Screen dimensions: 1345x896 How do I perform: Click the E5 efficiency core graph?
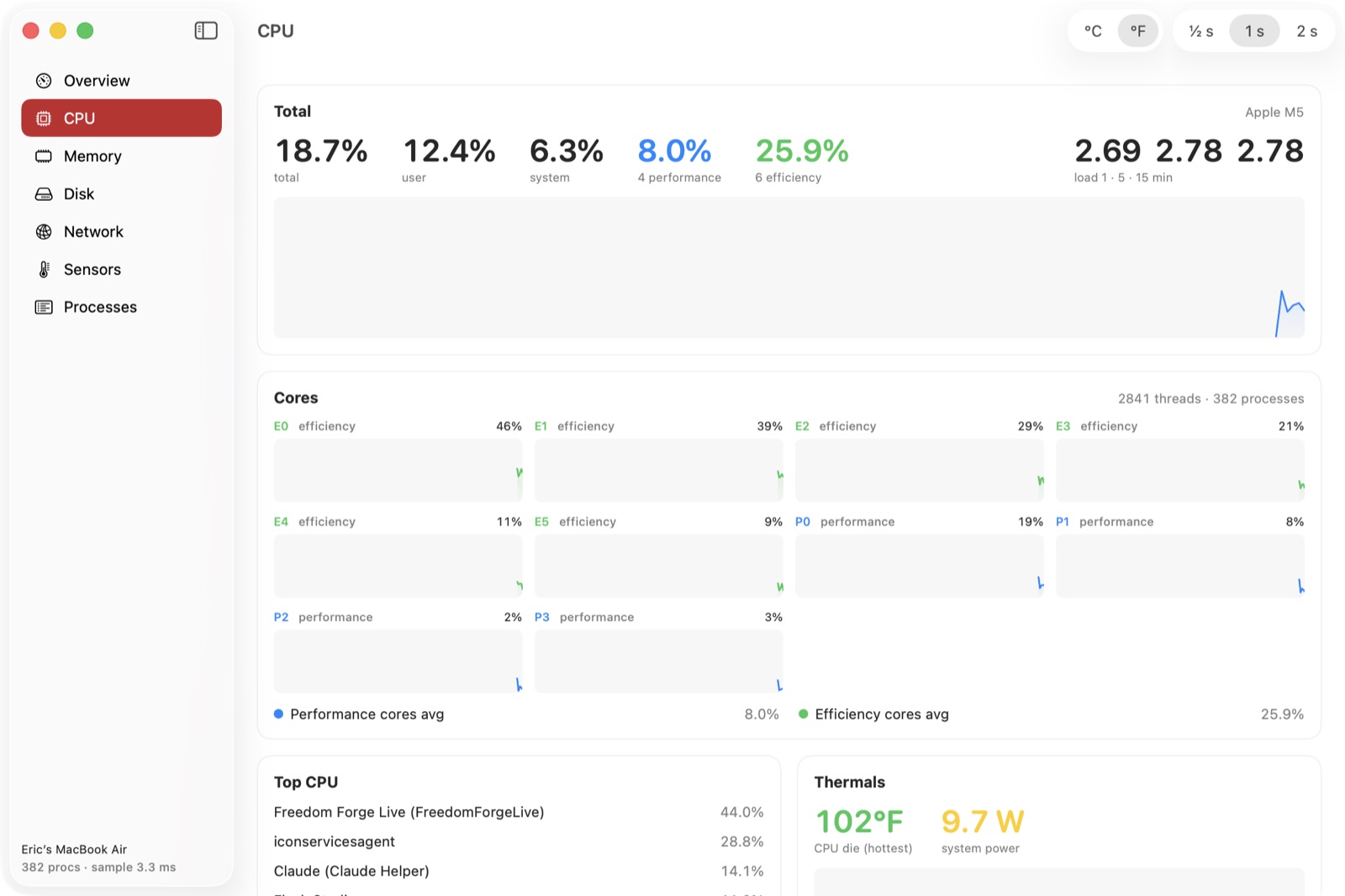659,567
